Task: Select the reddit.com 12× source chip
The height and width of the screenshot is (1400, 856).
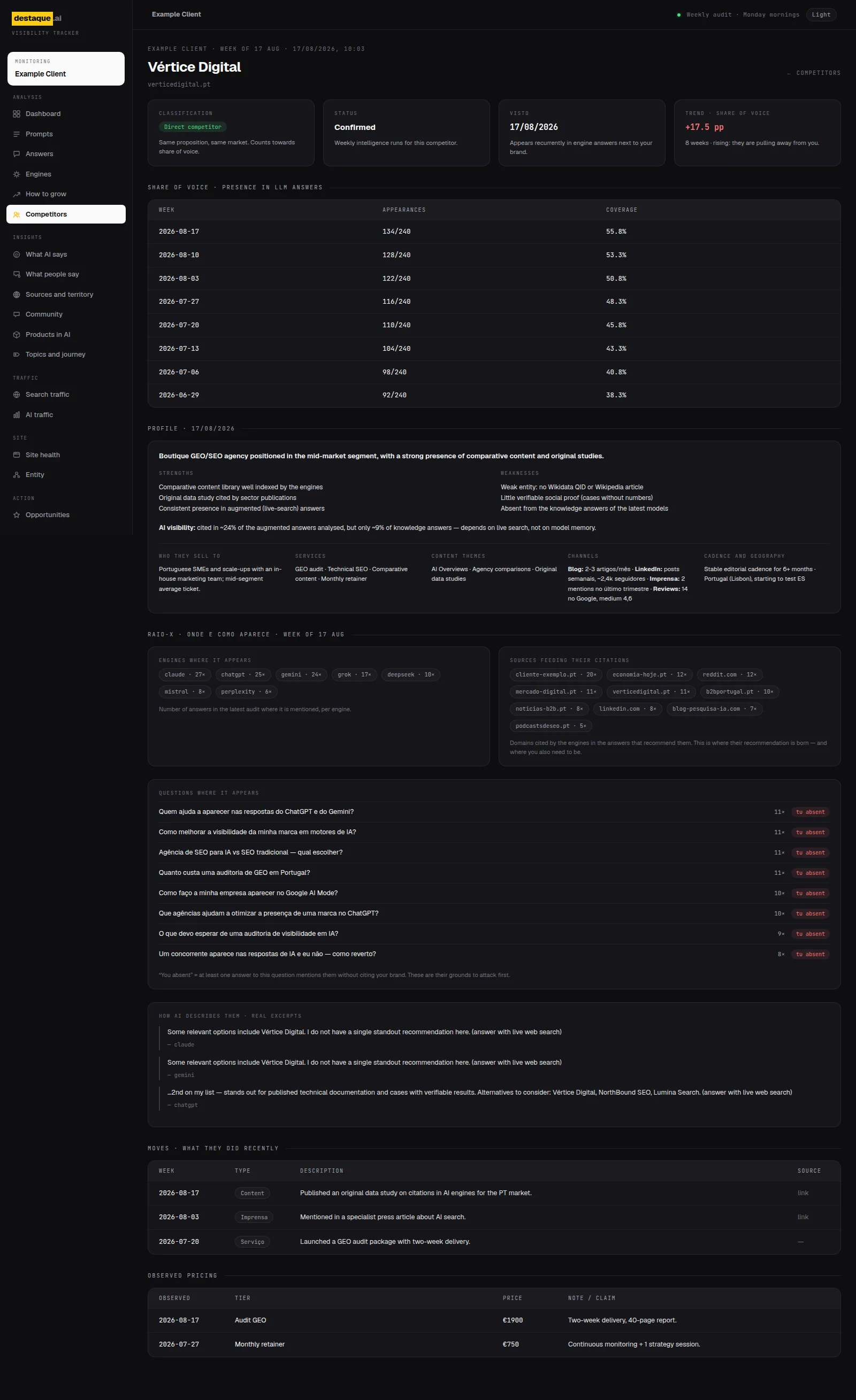Action: coord(729,675)
